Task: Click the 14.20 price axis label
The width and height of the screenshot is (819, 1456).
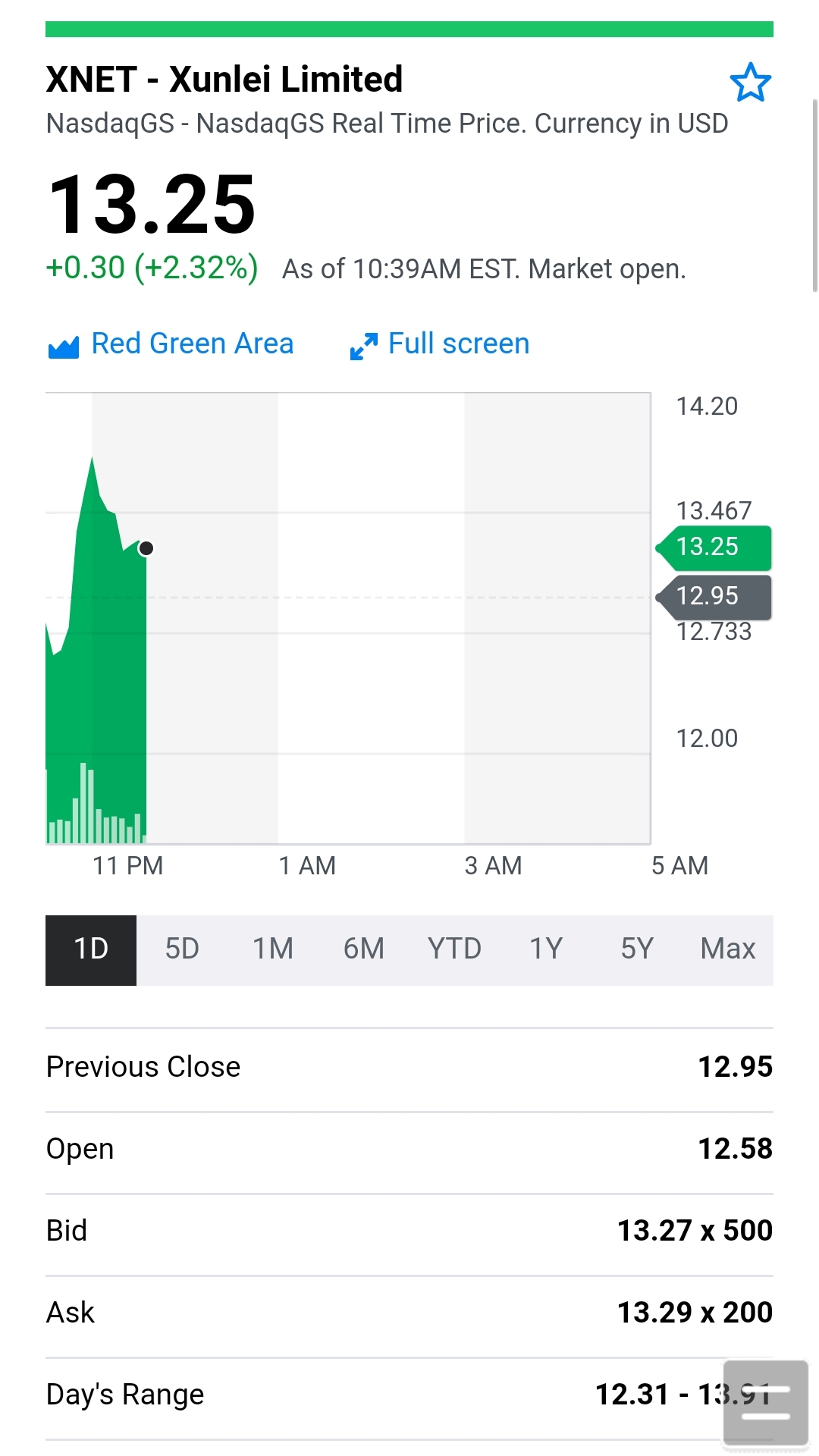Action: (707, 406)
